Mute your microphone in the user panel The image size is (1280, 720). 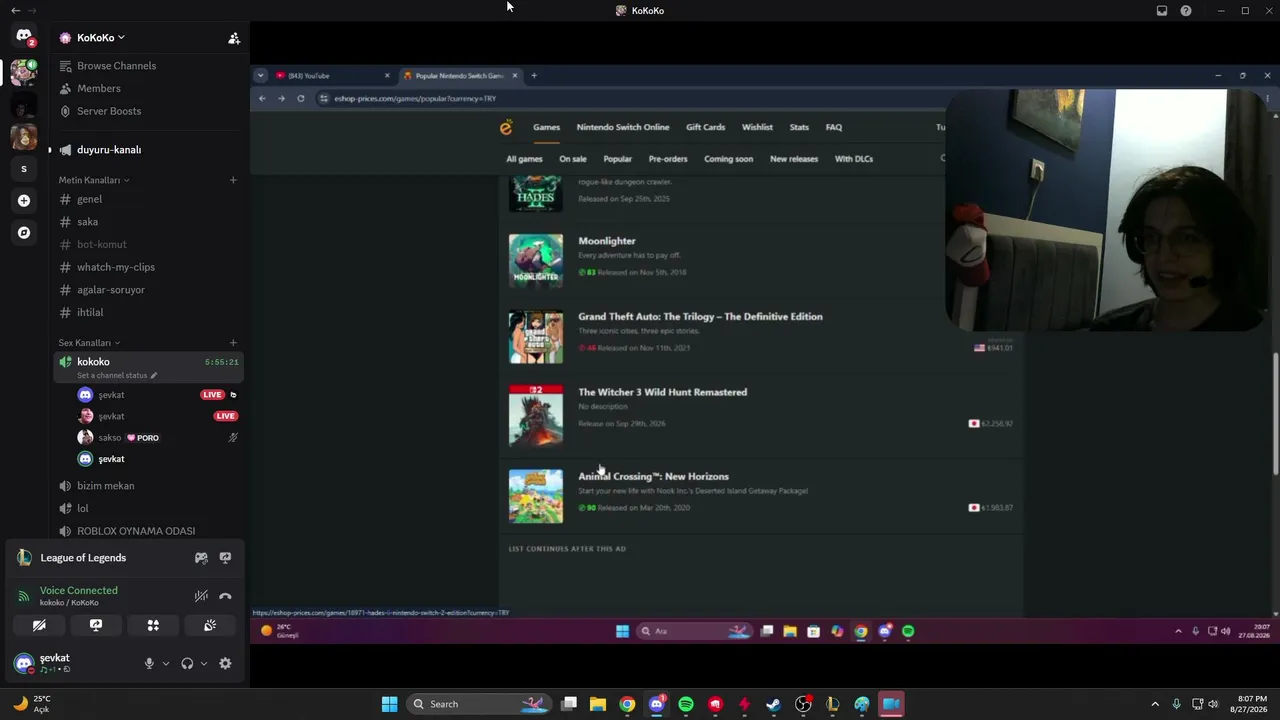coord(149,663)
